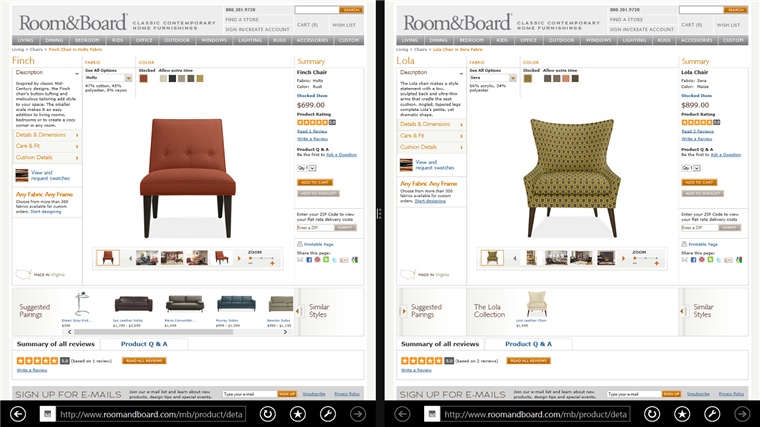Screen dimensions: 760x427
Task: Open the Holtz fabric dropdown on the Finch page
Action: (x=109, y=78)
